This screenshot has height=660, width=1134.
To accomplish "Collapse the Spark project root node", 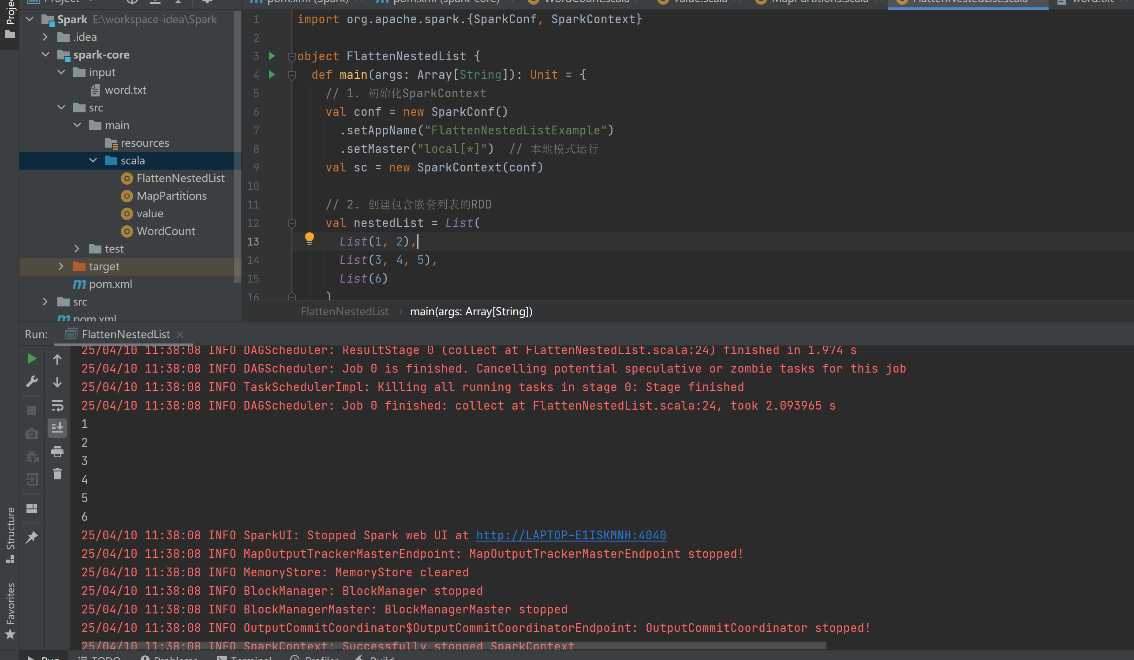I will pyautogui.click(x=30, y=20).
